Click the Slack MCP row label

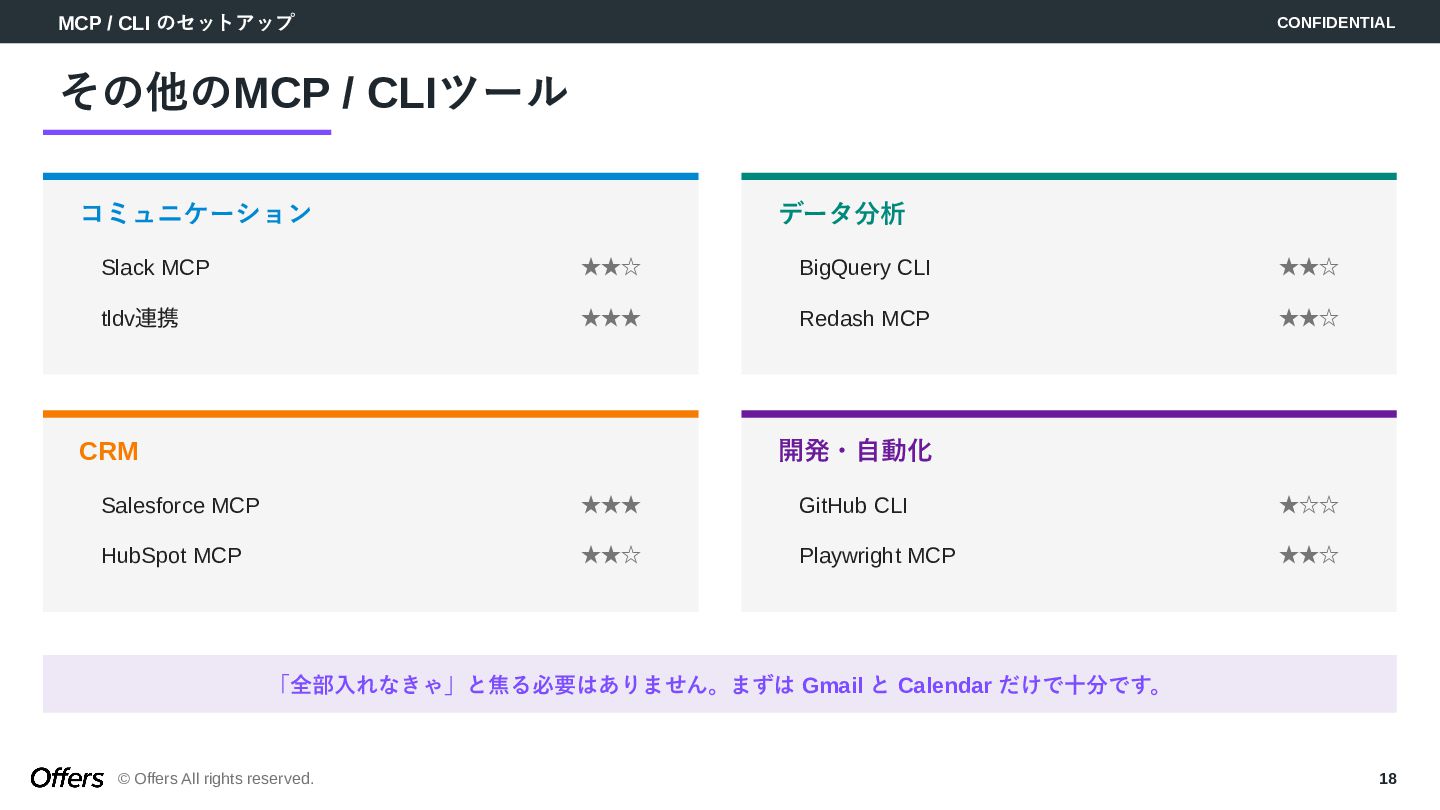pyautogui.click(x=155, y=268)
